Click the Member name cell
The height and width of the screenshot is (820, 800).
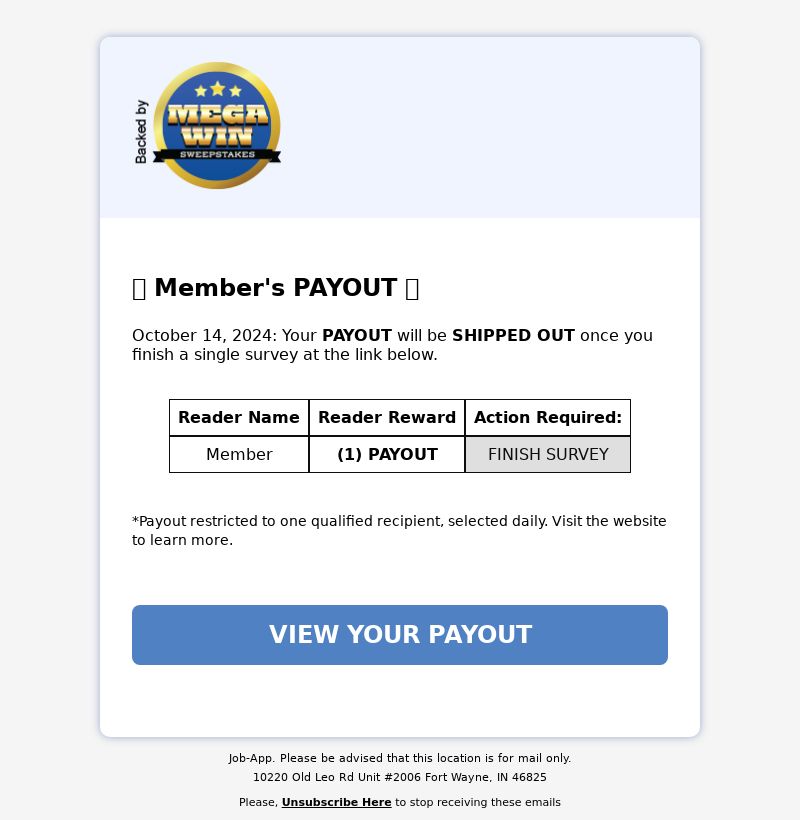pos(239,454)
